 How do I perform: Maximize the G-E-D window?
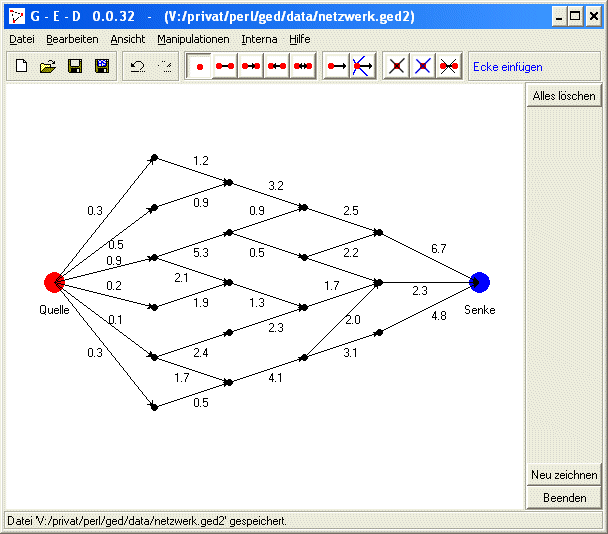point(576,17)
